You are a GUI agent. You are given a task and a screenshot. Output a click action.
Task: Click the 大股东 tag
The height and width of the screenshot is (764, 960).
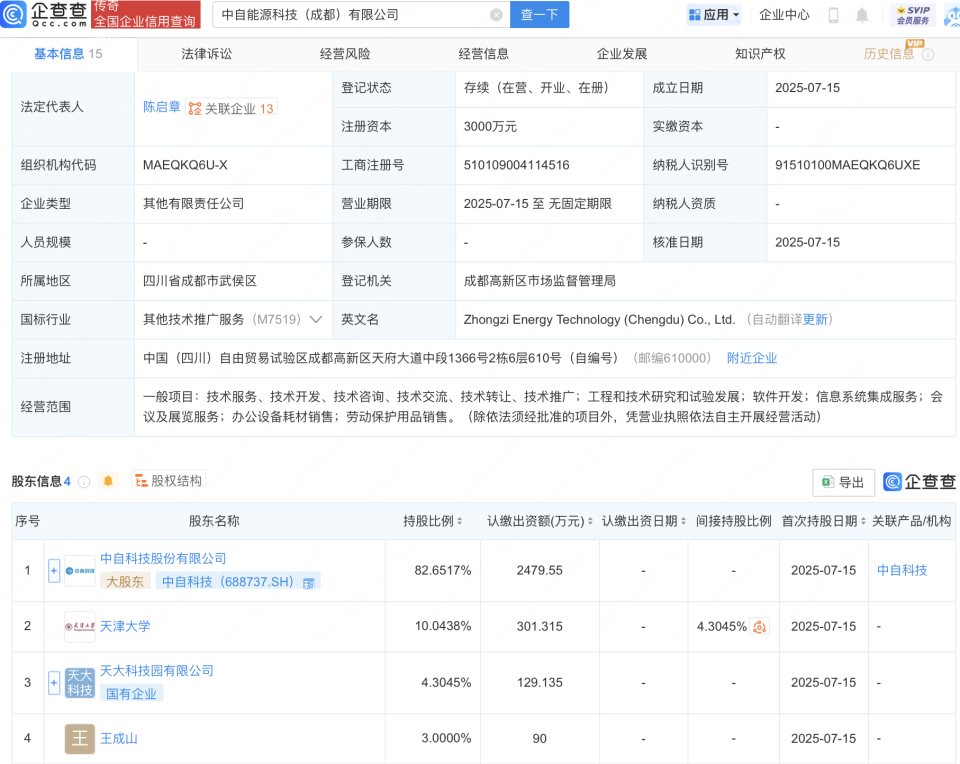125,582
